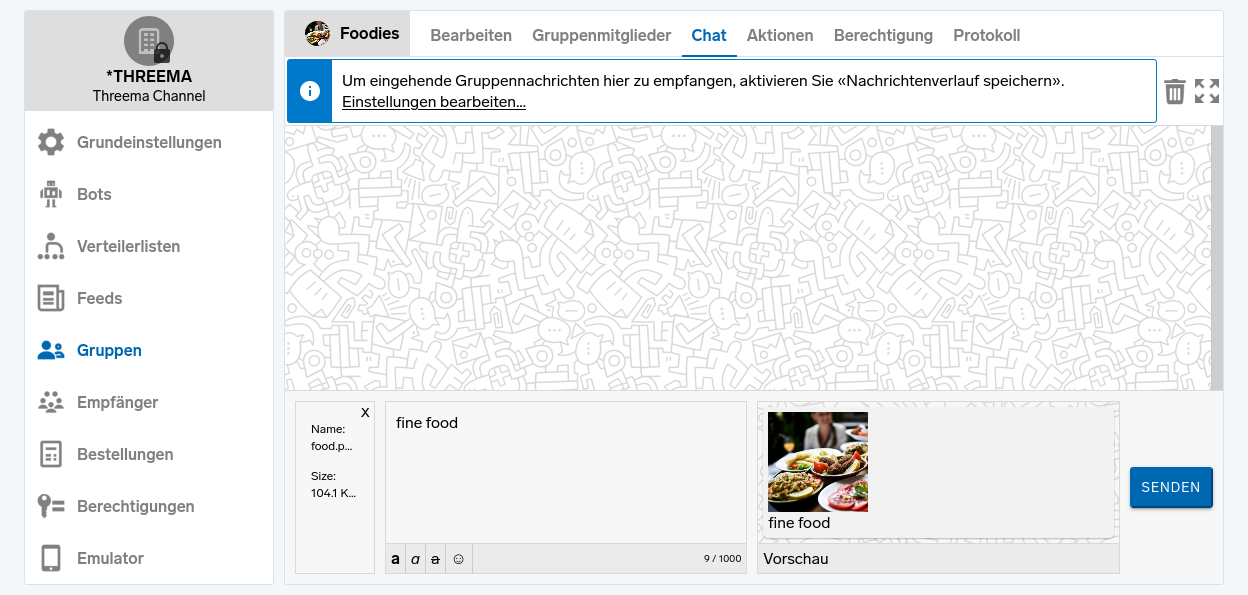Click into the fine food message field
The width and height of the screenshot is (1248, 595).
tap(566, 473)
